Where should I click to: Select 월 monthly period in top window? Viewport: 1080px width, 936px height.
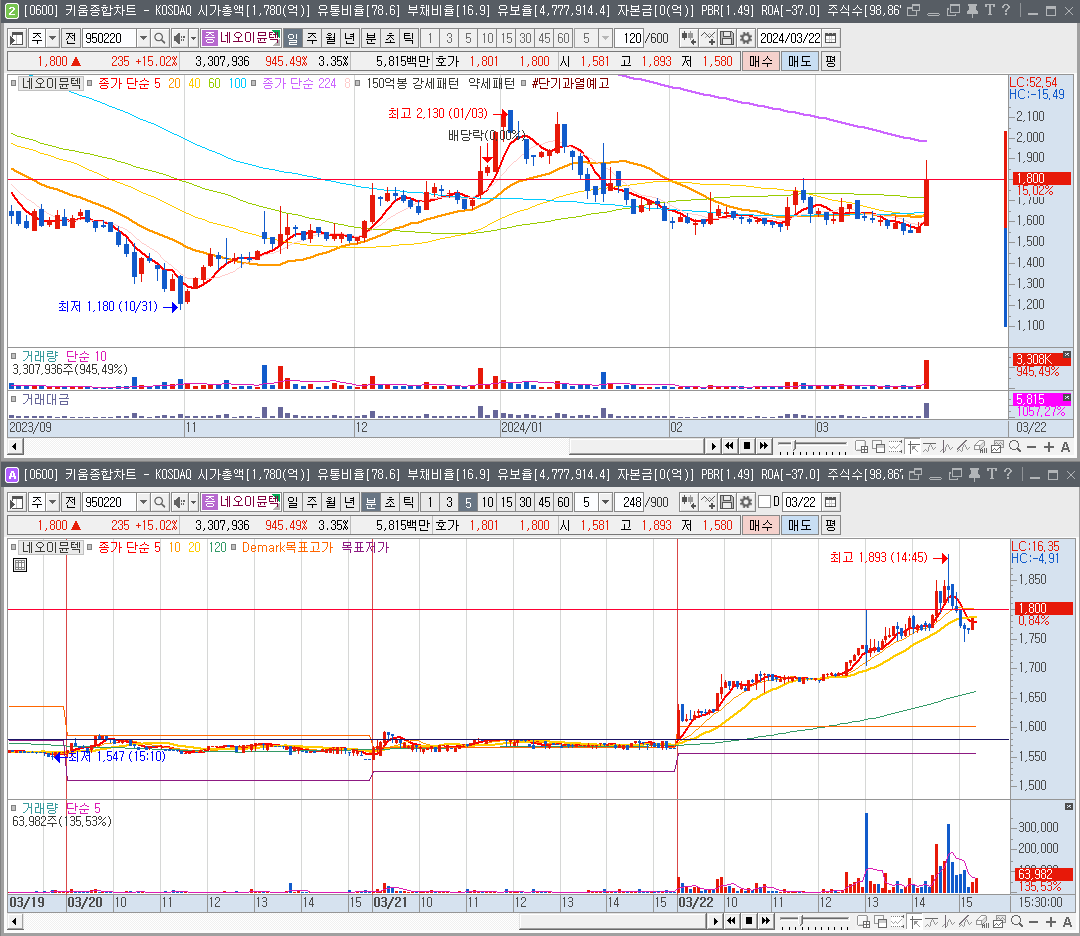(331, 39)
